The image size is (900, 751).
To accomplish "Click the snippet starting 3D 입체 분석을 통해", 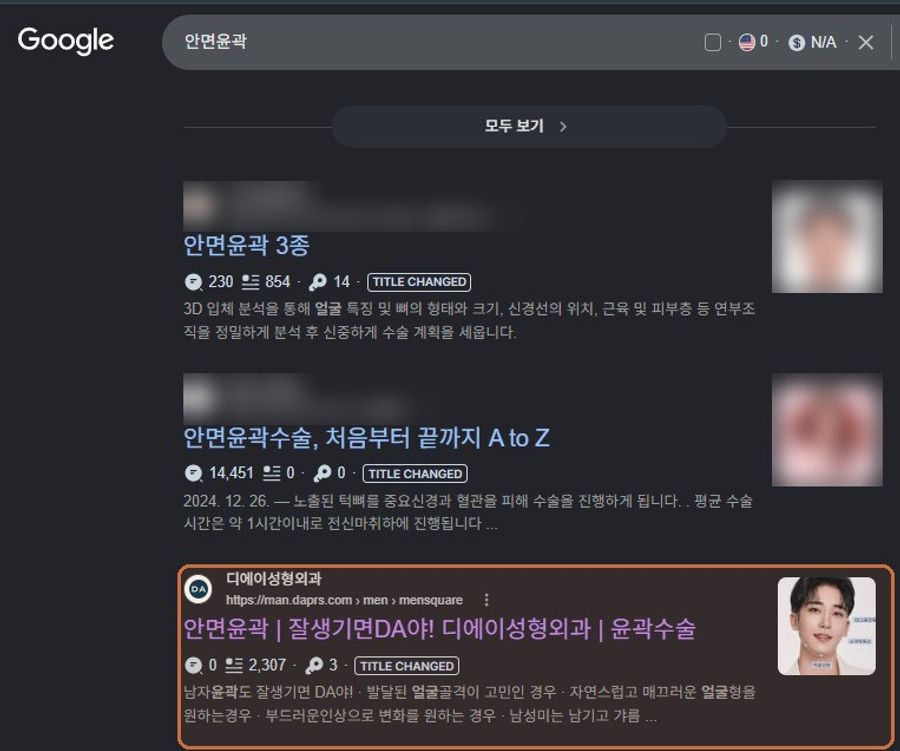I will [469, 320].
